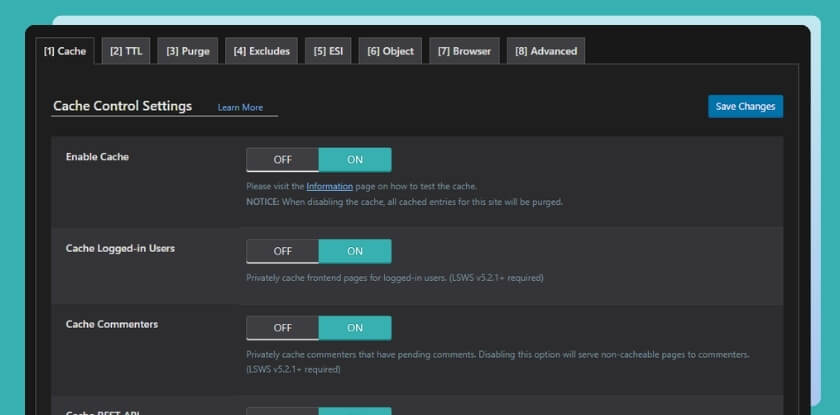Go to the [8] Advanced tab
The image size is (840, 415).
pyautogui.click(x=545, y=51)
